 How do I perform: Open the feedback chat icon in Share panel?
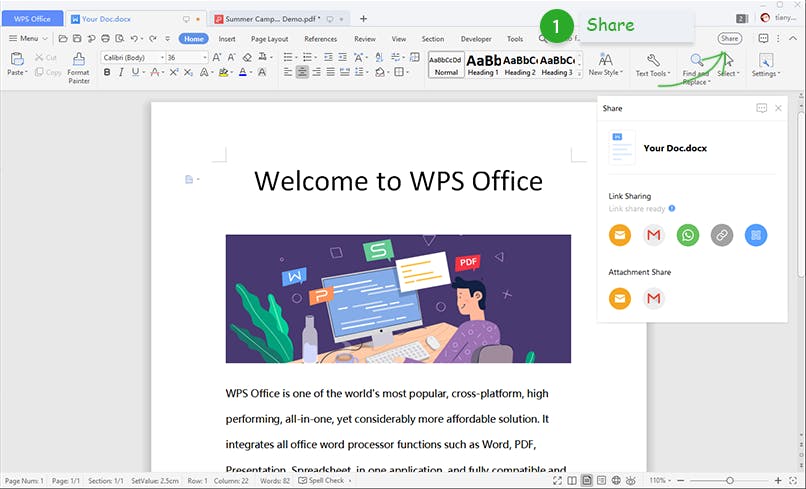(761, 108)
